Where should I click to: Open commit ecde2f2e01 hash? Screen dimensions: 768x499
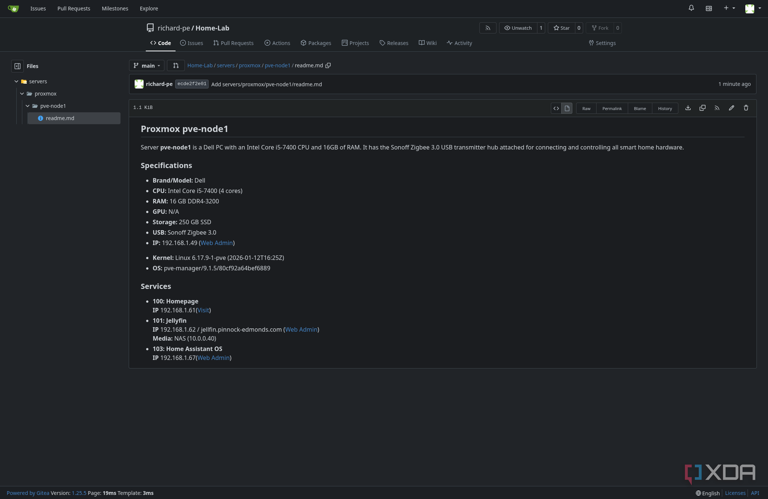(x=192, y=84)
